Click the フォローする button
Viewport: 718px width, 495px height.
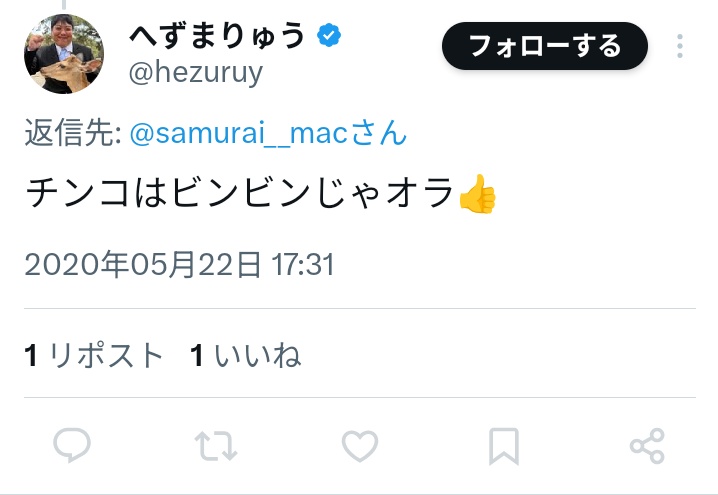pos(545,46)
